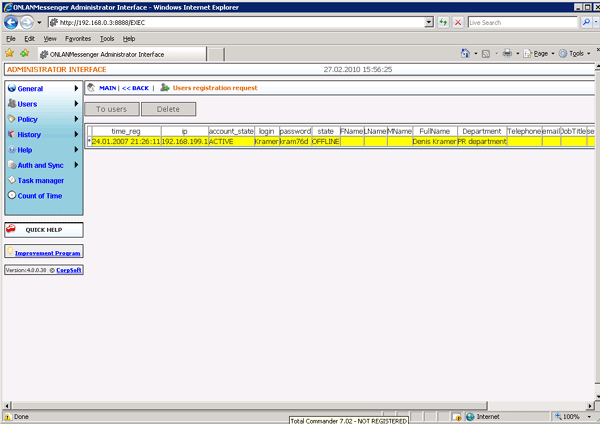Click the << BACK breadcrumb link
Screen dimensions: 600x424
click(135, 88)
